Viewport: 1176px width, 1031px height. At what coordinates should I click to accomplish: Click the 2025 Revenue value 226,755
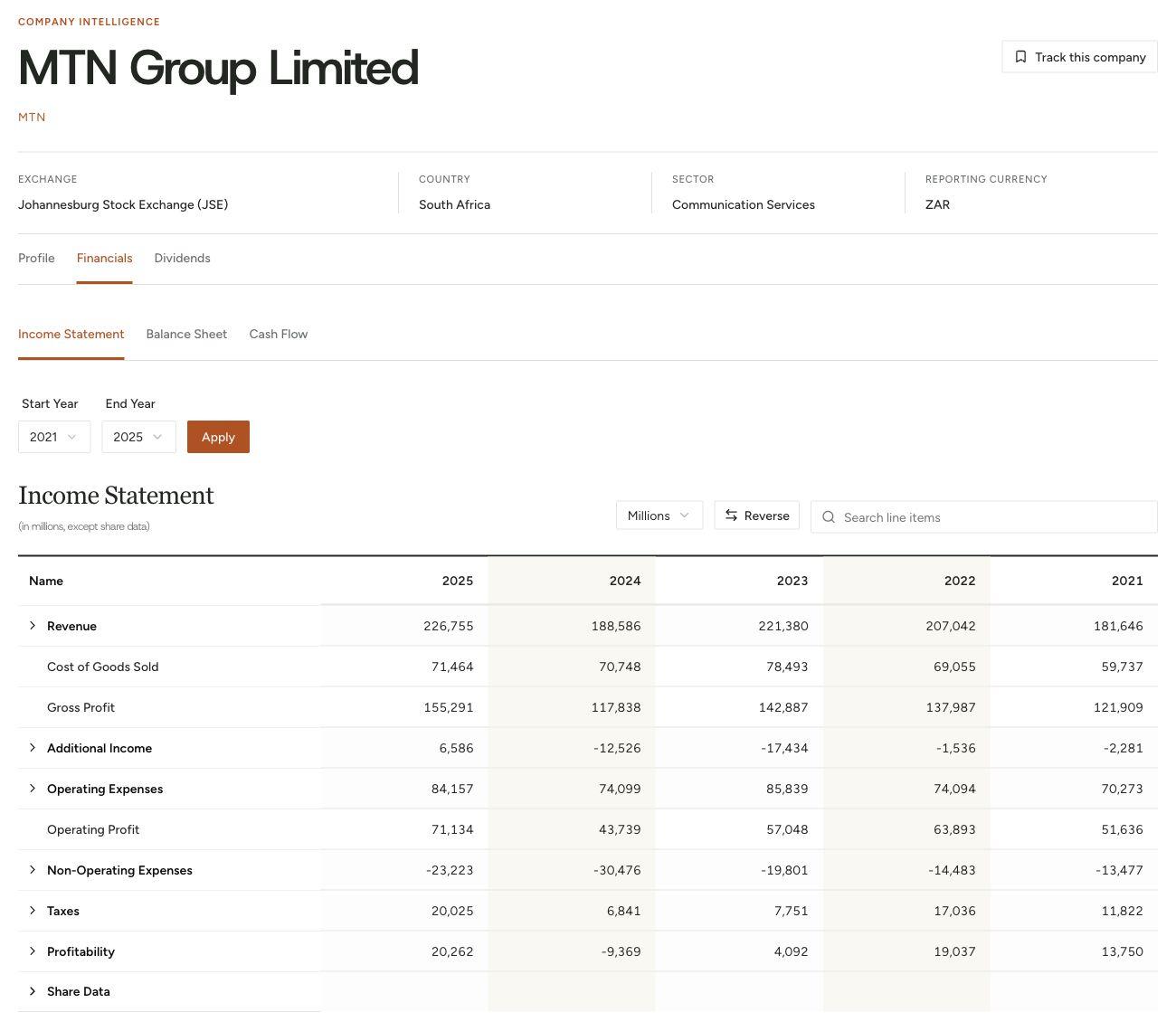pos(449,626)
